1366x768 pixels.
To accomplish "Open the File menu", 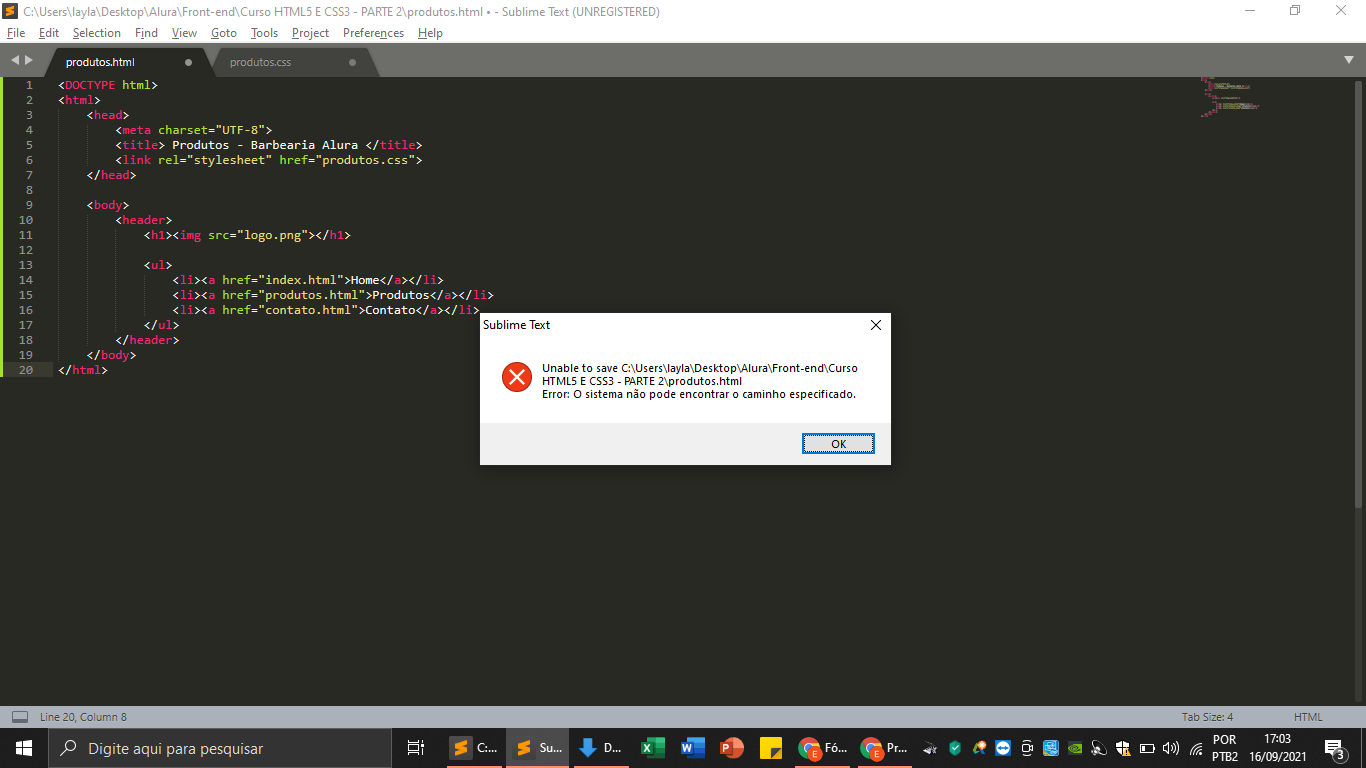I will [16, 33].
